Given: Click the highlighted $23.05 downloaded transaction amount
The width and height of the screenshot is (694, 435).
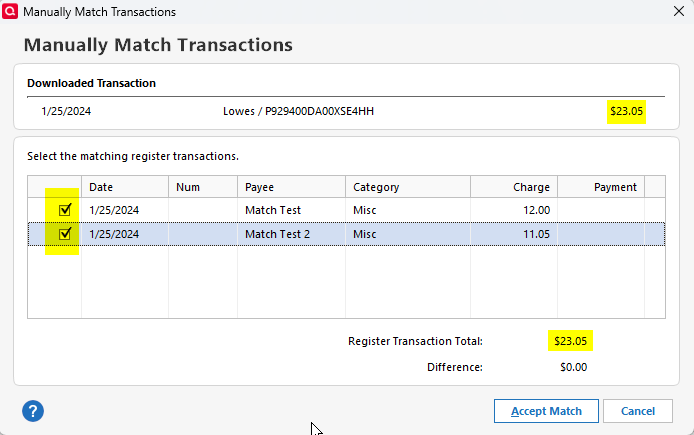Looking at the screenshot, I should (x=626, y=111).
